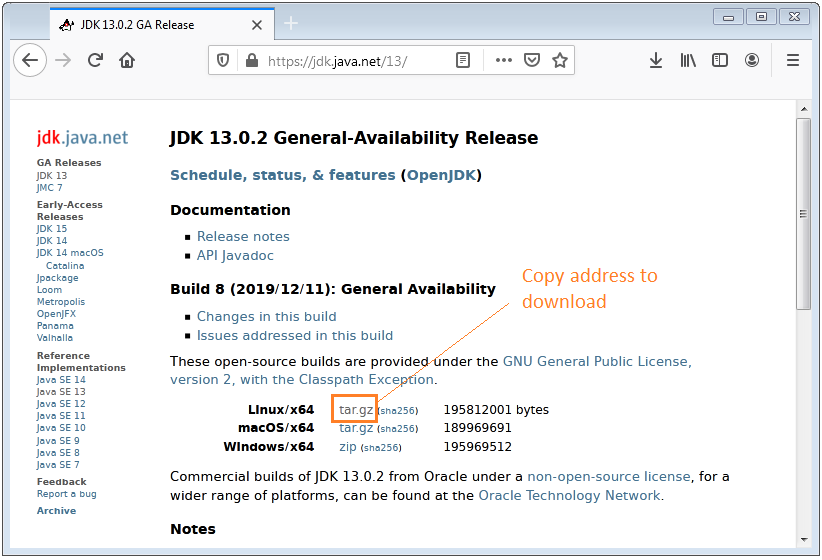Open Linux/x64 sha256 checksum link

coord(398,411)
